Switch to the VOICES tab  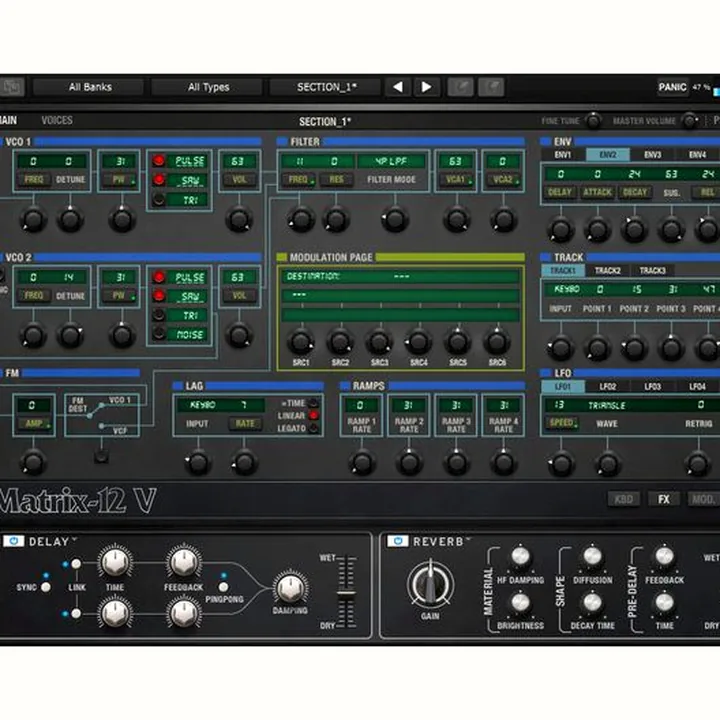click(x=57, y=120)
